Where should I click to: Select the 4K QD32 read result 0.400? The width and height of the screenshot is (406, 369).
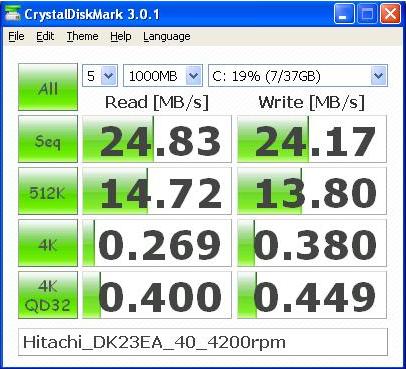coord(157,295)
